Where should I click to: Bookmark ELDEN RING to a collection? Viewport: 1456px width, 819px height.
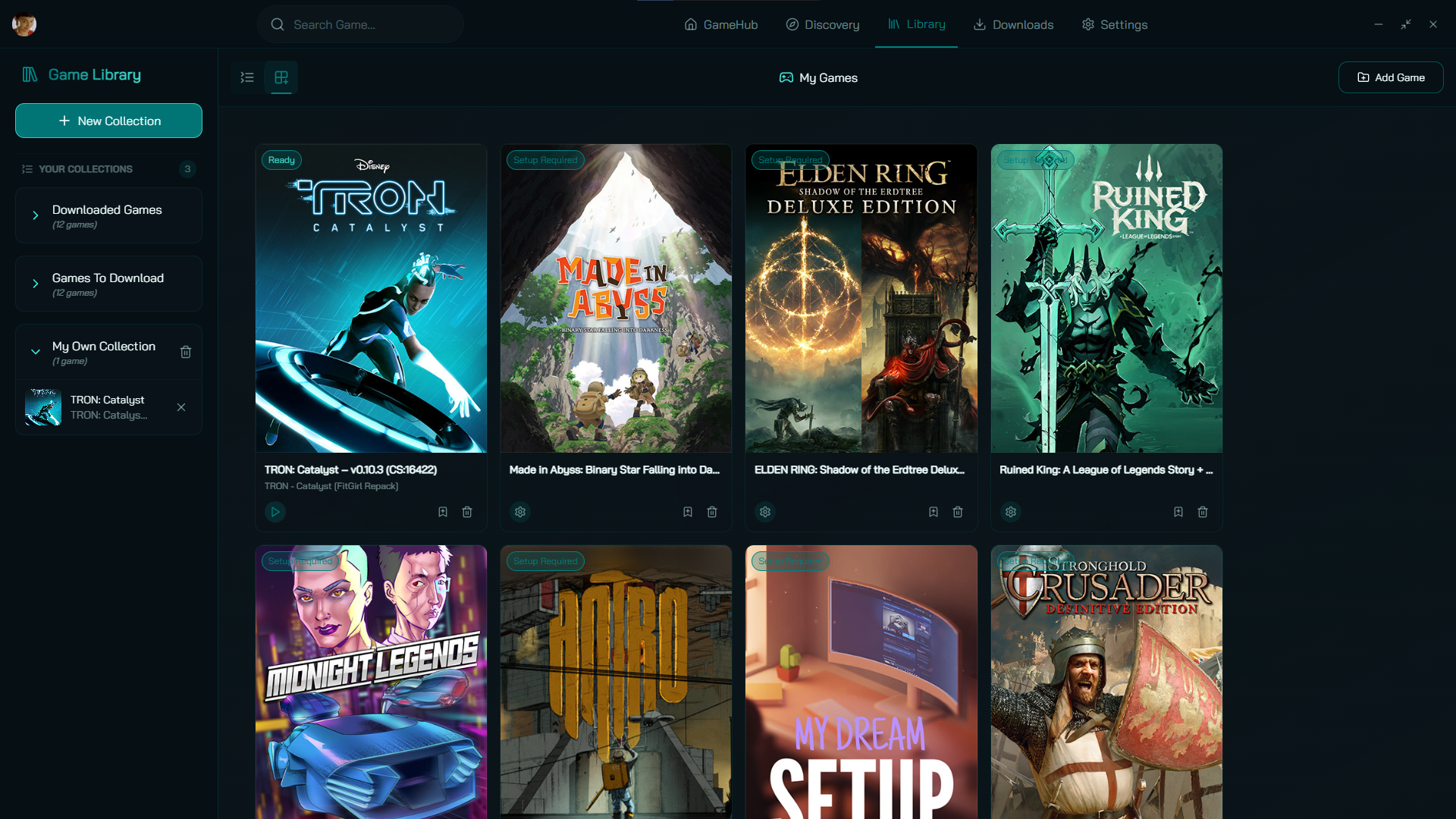934,512
